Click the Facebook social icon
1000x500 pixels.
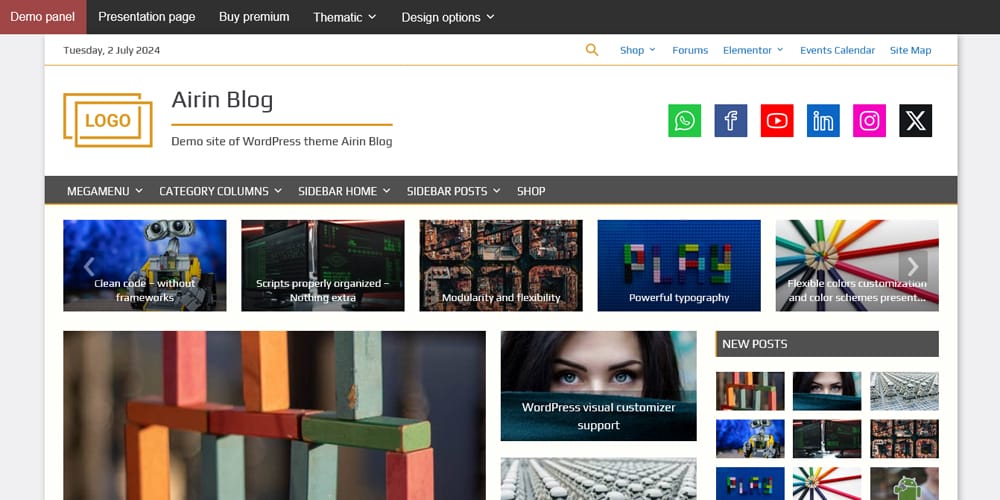[x=730, y=121]
